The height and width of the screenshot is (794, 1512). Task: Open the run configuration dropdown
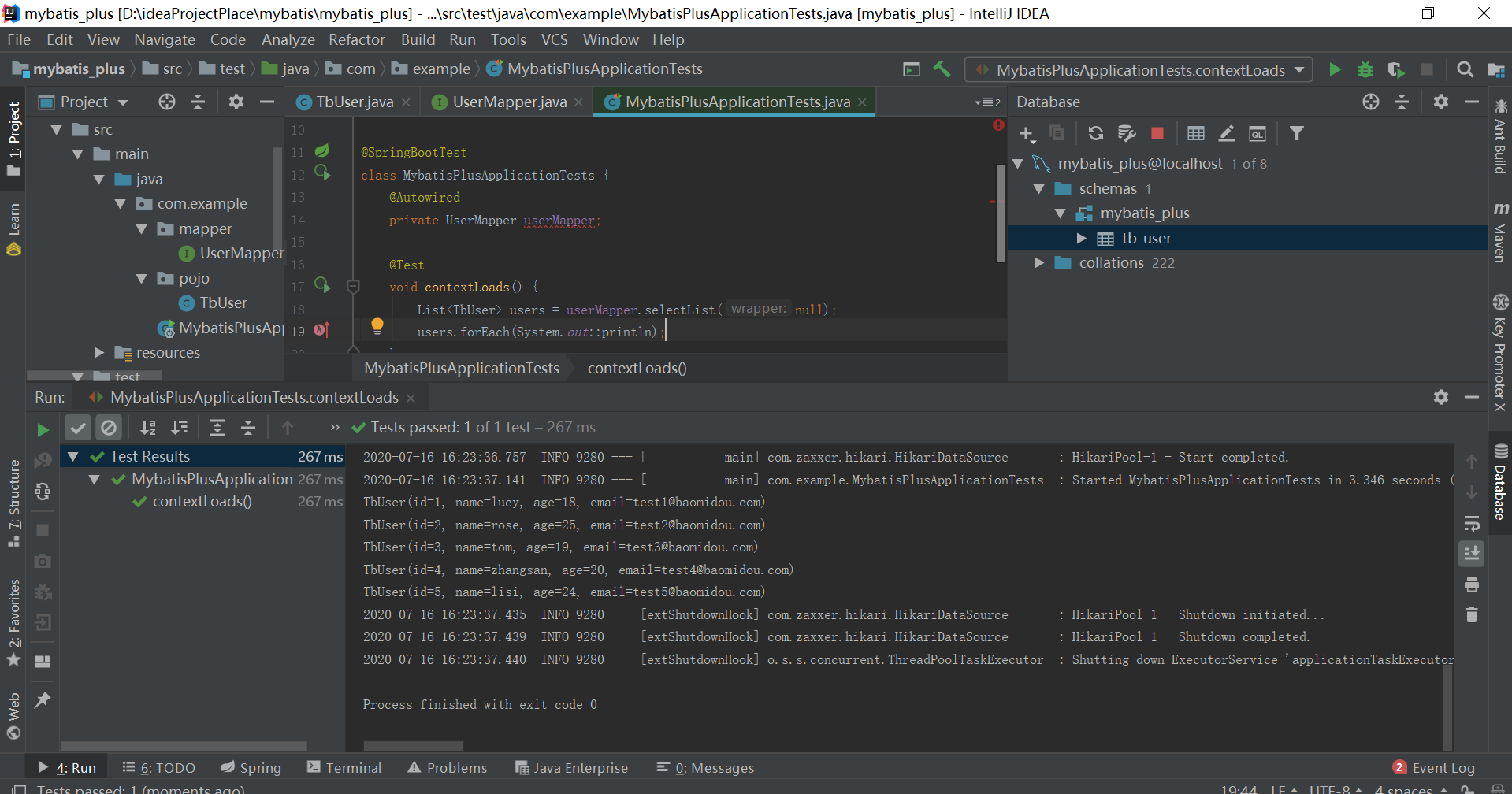coord(1139,70)
